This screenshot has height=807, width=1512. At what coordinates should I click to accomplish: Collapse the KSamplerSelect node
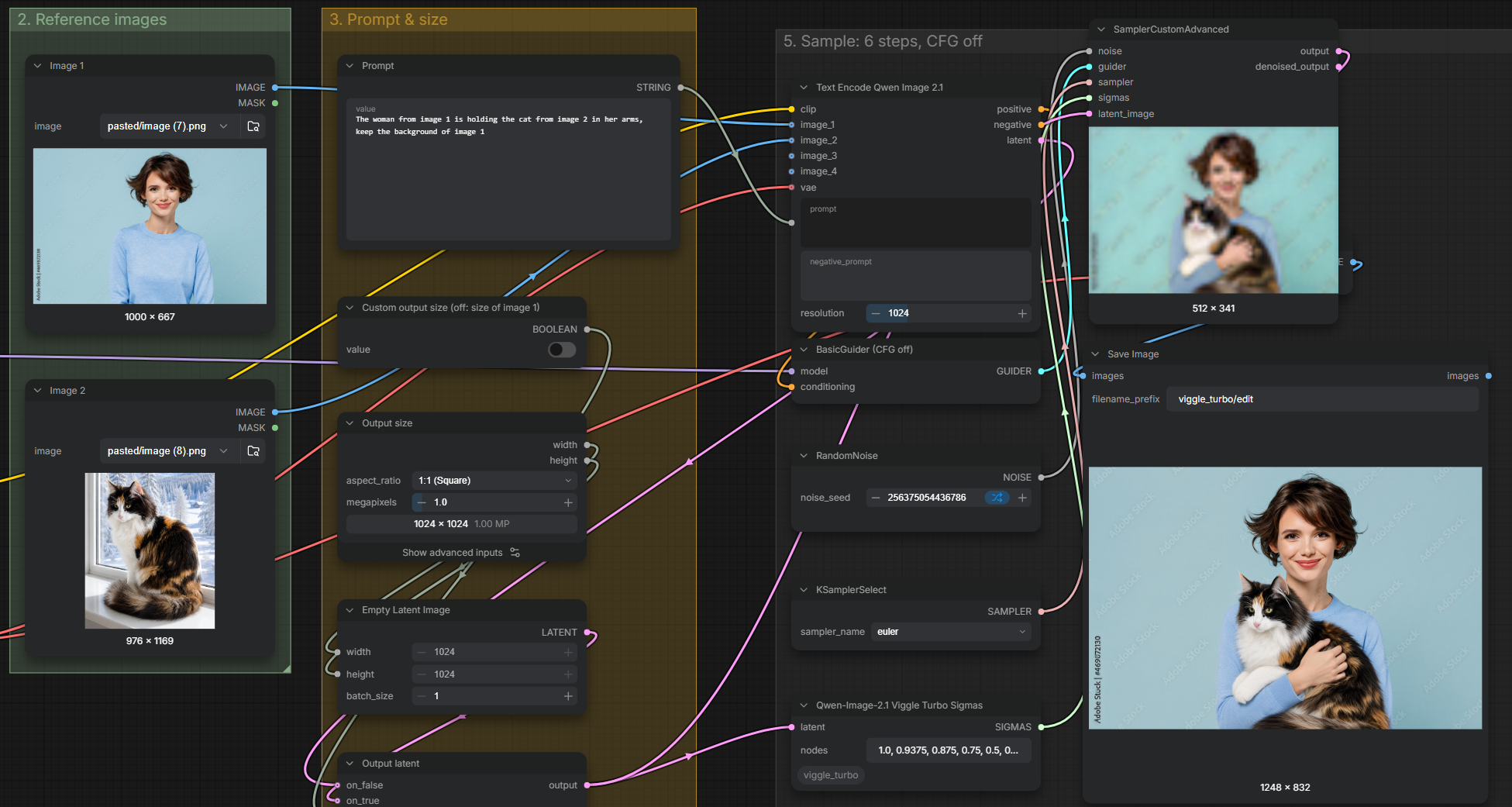(804, 590)
